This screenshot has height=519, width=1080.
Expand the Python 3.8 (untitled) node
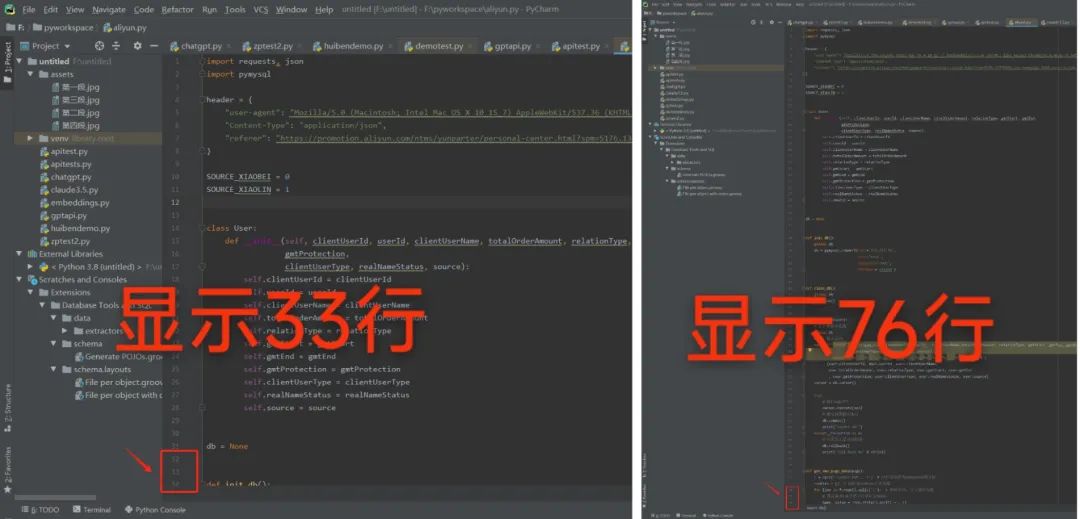(30, 267)
